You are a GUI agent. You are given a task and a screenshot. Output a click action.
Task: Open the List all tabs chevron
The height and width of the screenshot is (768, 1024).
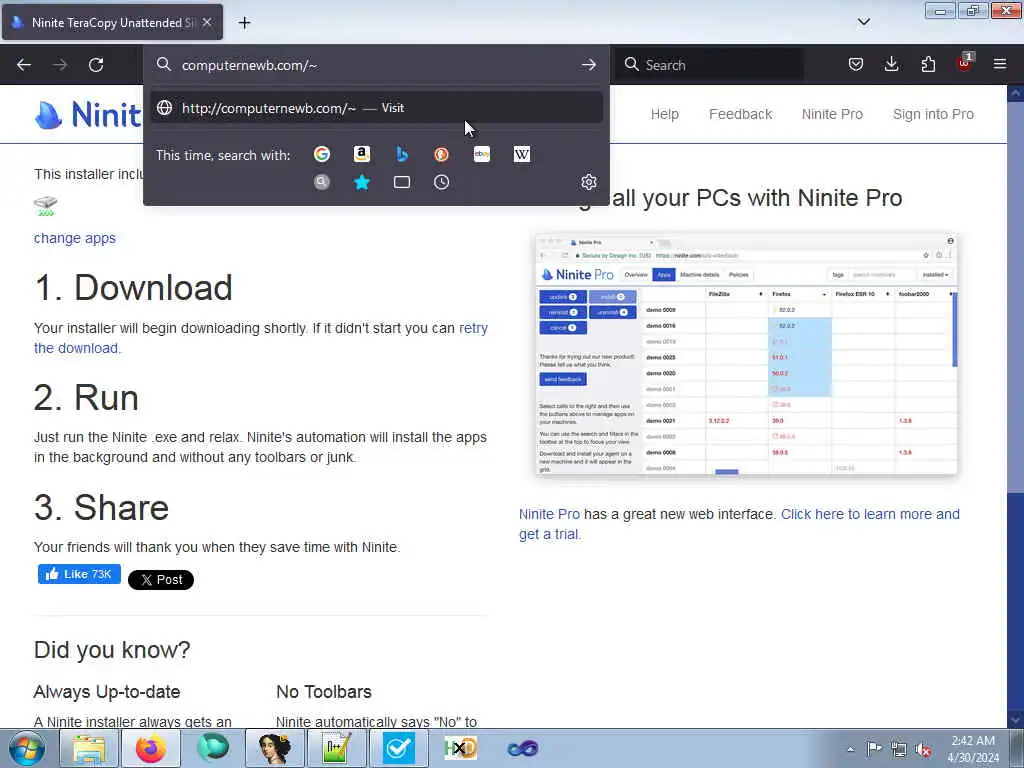pos(863,22)
